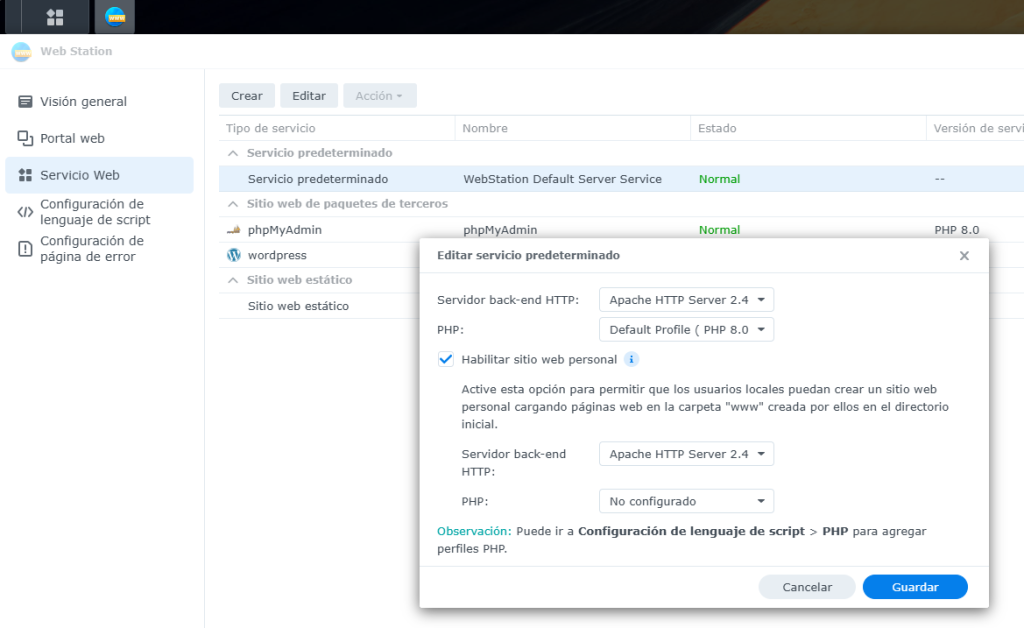Select Servicio Web in sidebar
Screen dimensions: 1024x628
99,175
